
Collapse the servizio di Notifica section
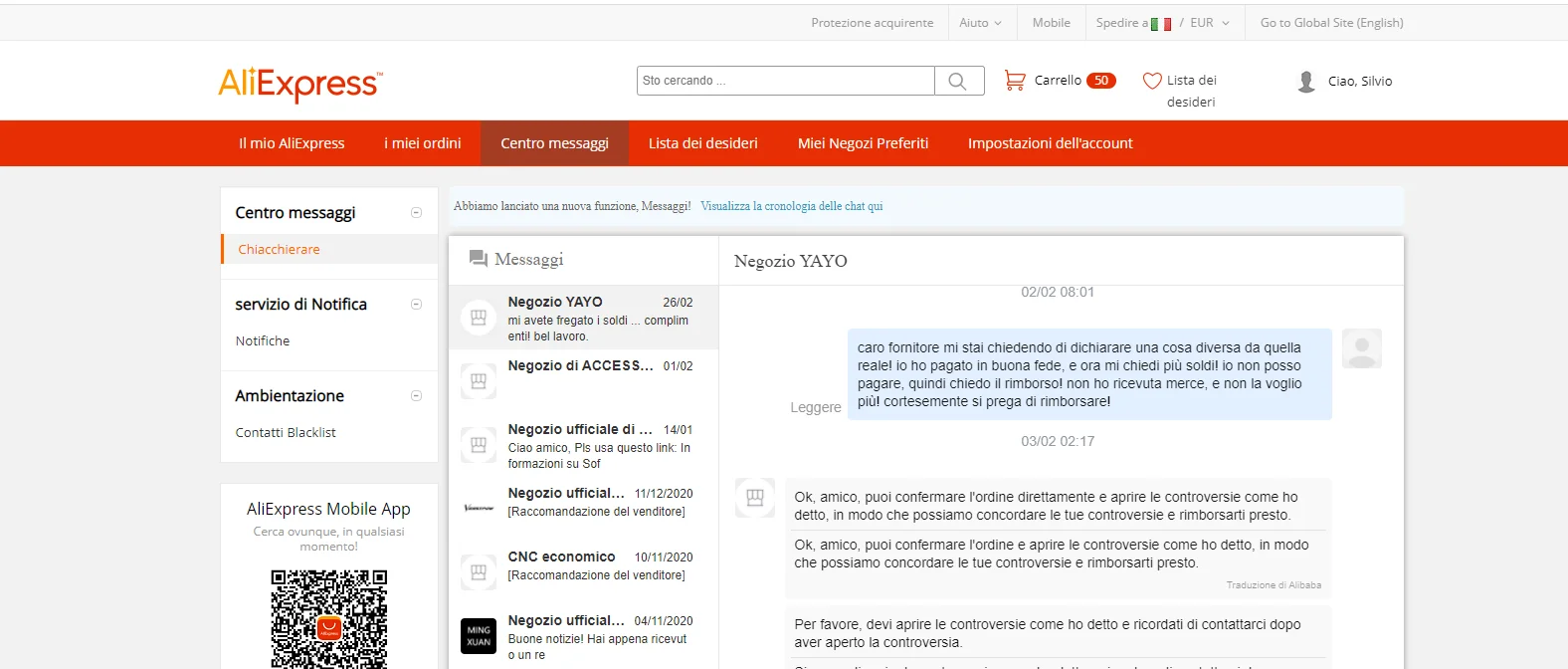(417, 305)
